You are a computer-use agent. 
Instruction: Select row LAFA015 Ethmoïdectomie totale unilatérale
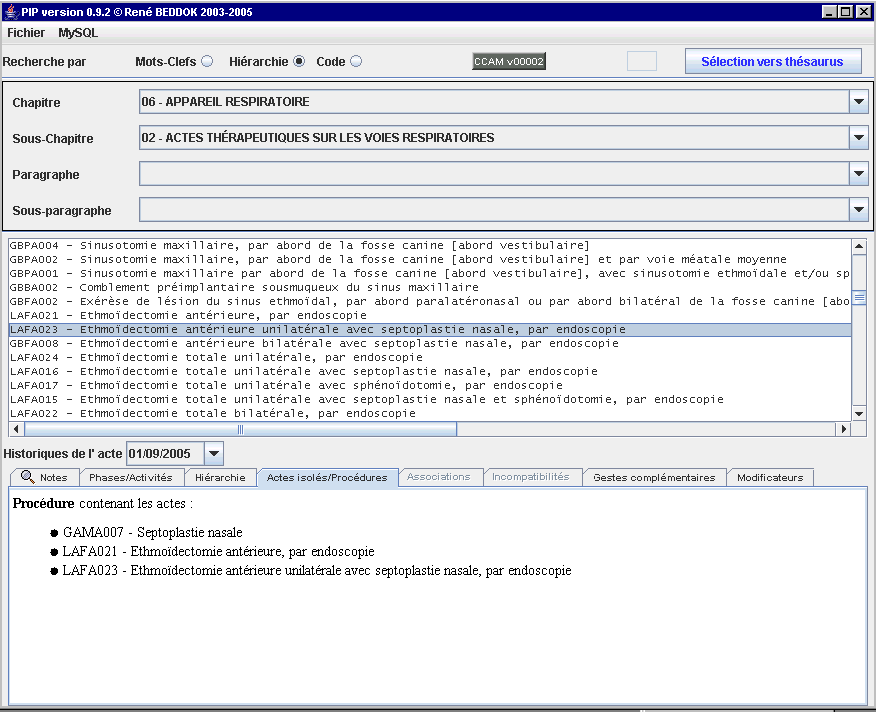coord(430,399)
